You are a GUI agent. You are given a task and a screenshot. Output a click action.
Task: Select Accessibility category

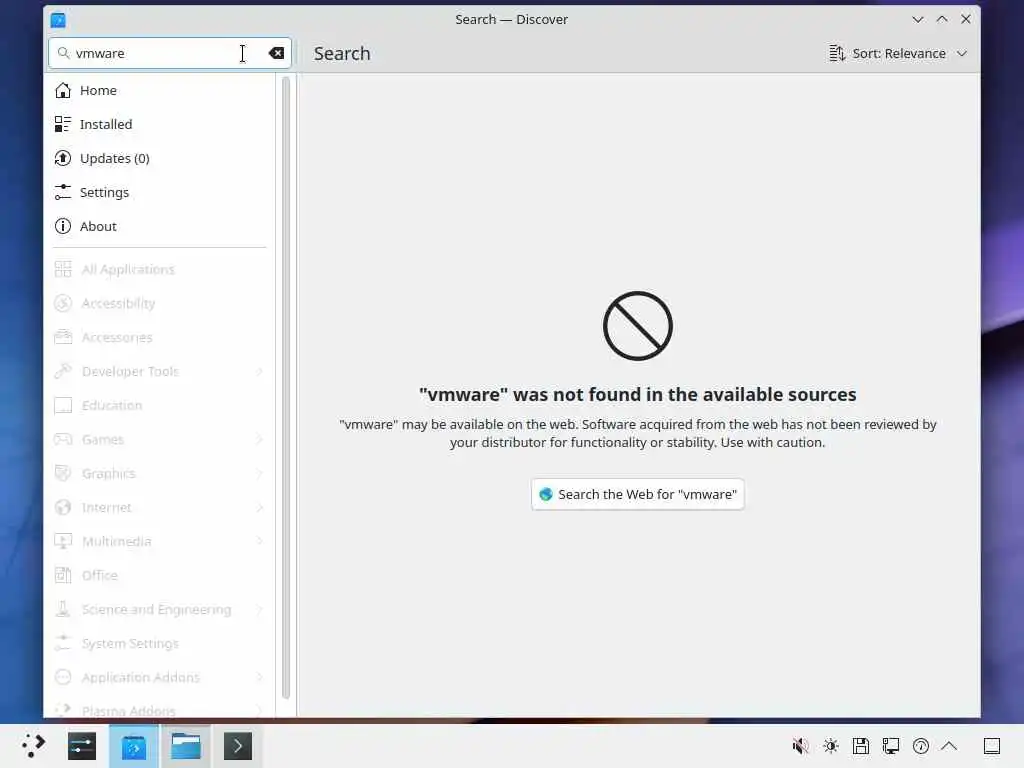[x=159, y=303]
